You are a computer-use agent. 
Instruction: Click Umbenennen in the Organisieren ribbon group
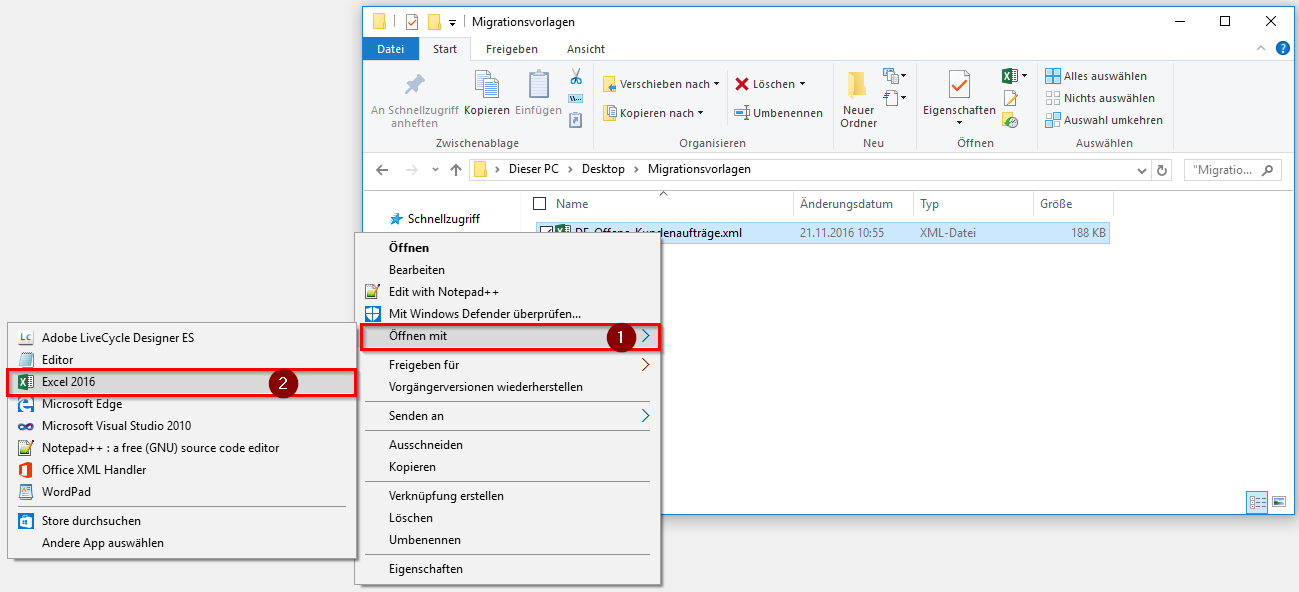tap(778, 113)
